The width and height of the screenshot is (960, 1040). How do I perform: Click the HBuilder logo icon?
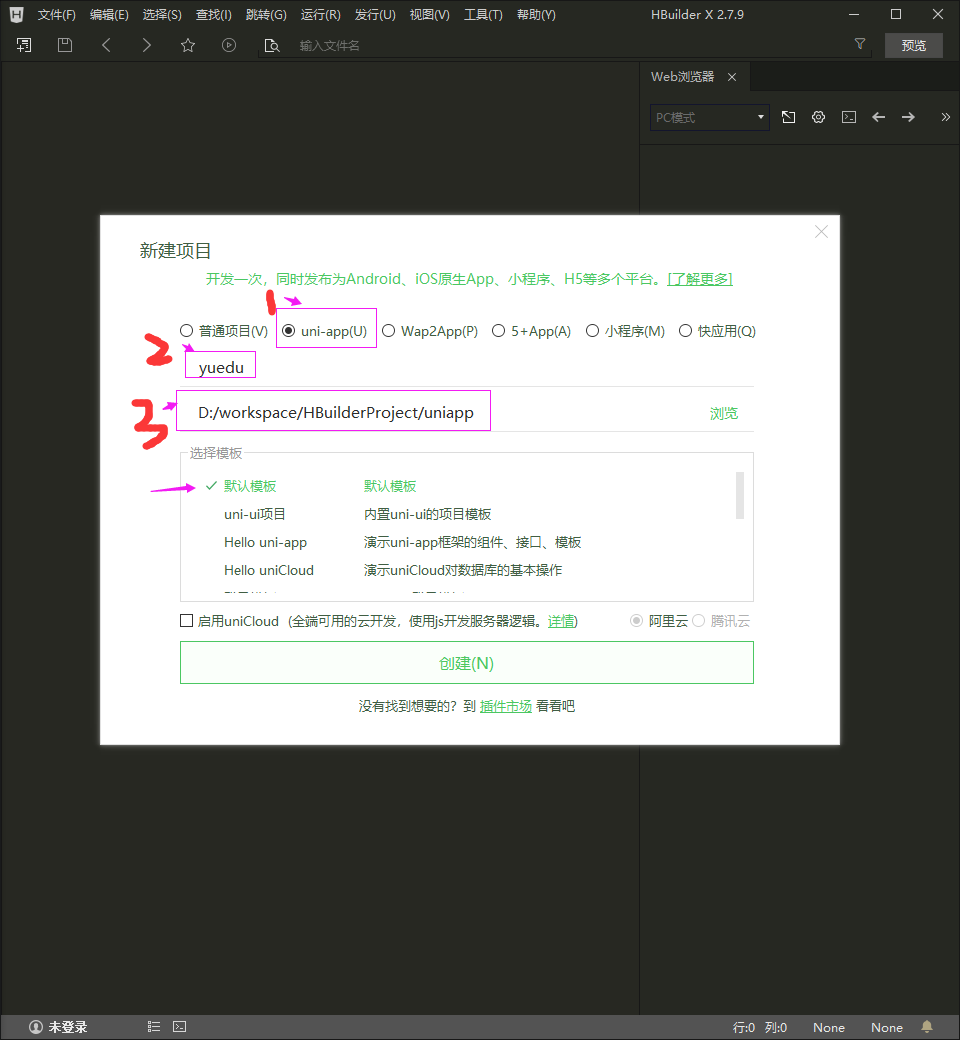coord(17,15)
